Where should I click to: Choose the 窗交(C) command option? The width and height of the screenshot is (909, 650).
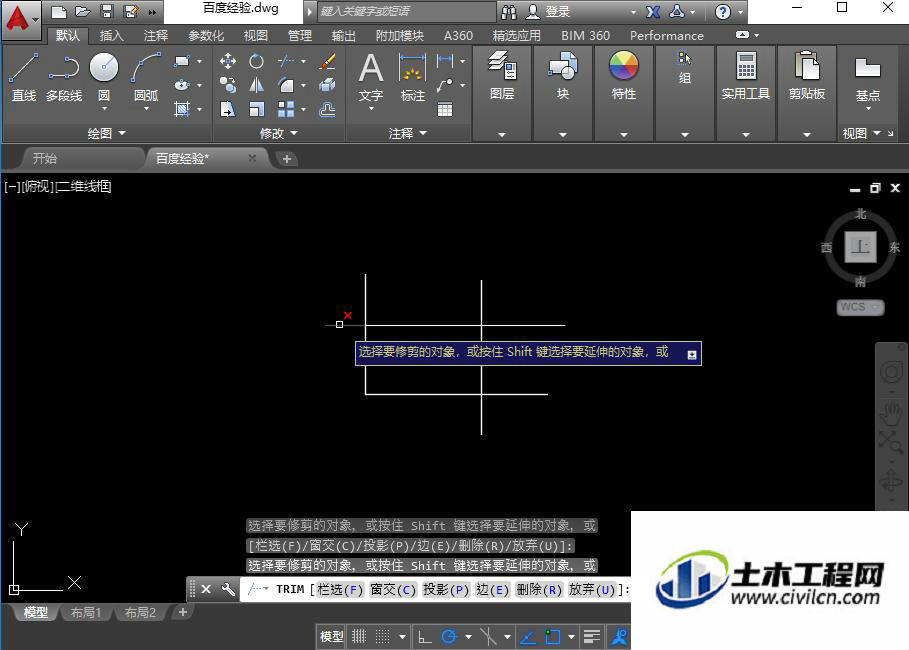coord(393,590)
